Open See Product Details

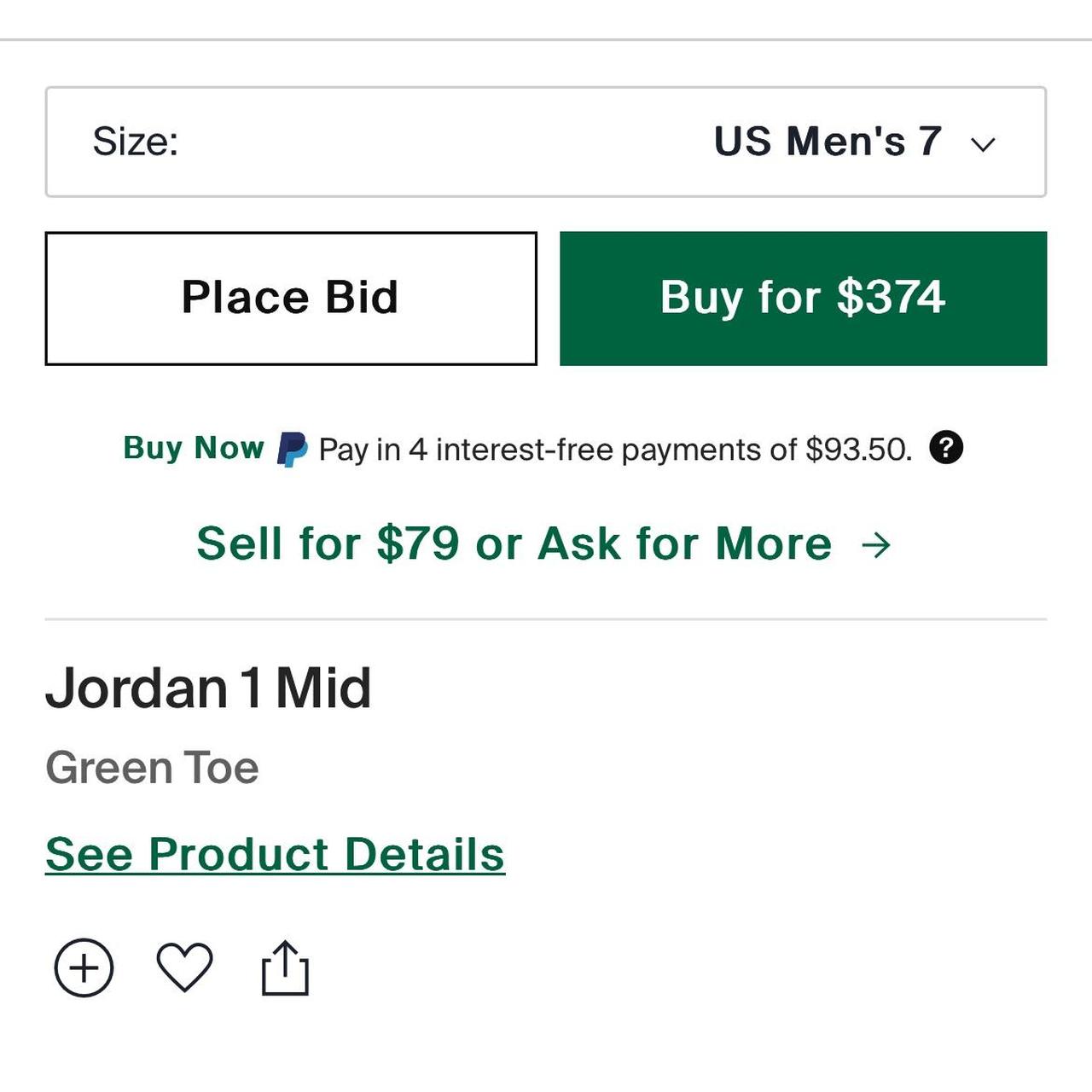coord(275,853)
